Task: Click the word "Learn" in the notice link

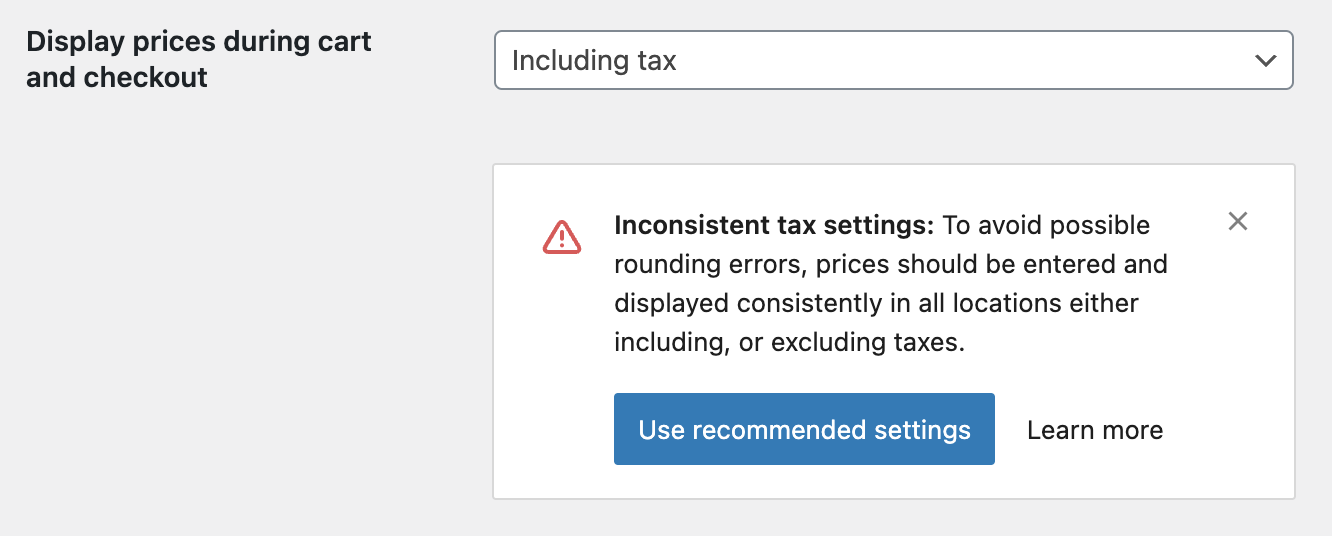Action: tap(1060, 430)
